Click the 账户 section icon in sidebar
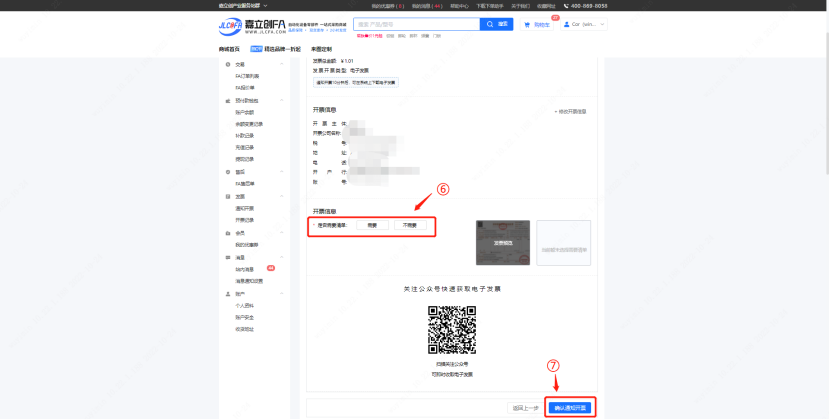 [227, 294]
